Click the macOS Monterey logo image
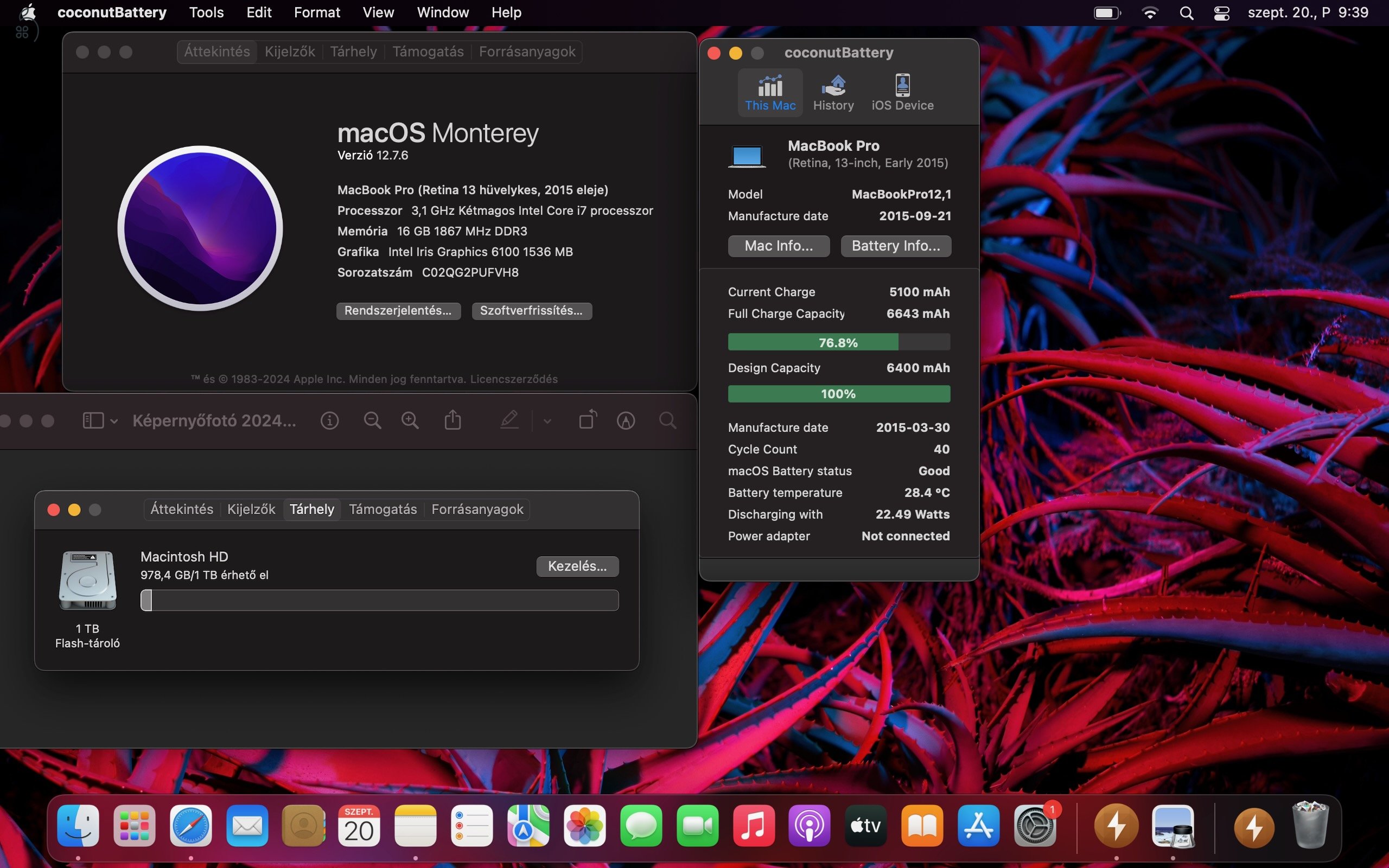 click(x=200, y=228)
